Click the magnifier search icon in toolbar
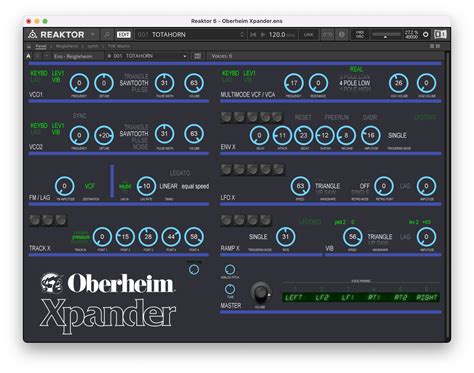The image size is (474, 373). tap(107, 34)
